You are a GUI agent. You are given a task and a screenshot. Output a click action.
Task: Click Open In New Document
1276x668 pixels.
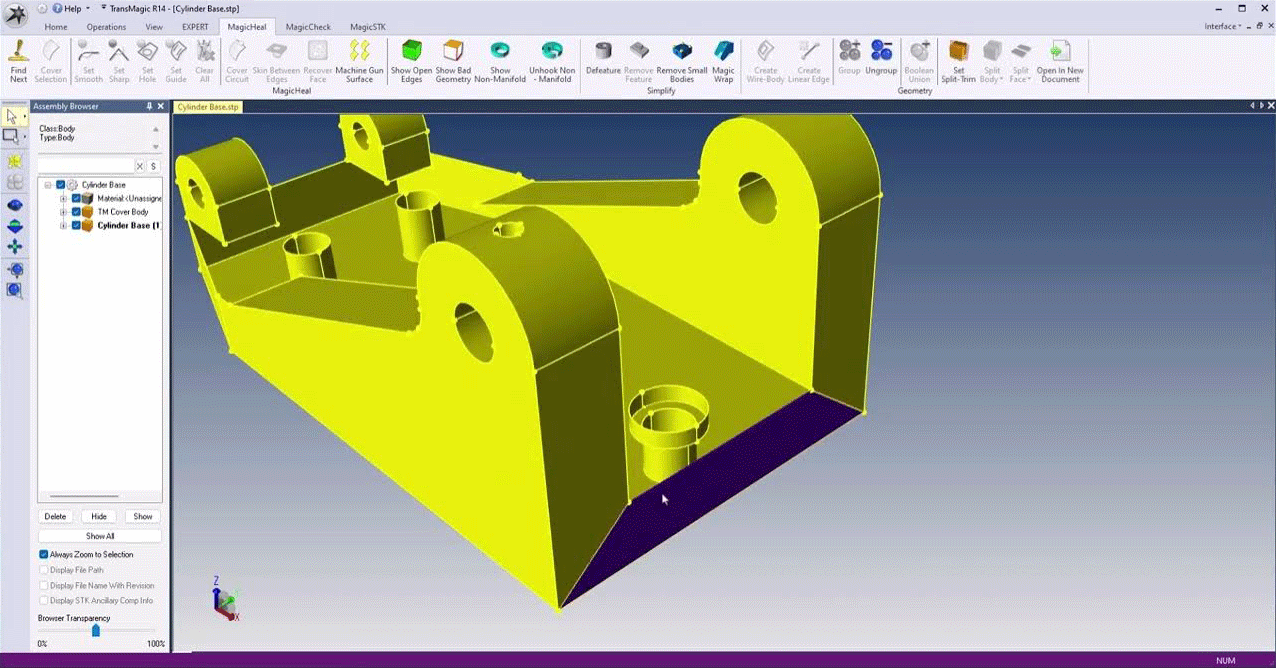(x=1060, y=60)
